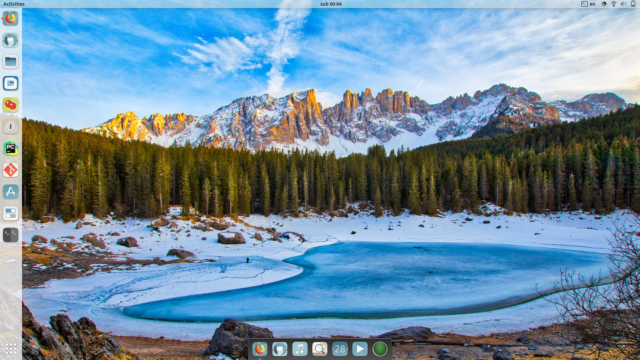640x360 pixels.
Task: Toggle the night light brightness indicator
Action: pyautogui.click(x=604, y=4)
